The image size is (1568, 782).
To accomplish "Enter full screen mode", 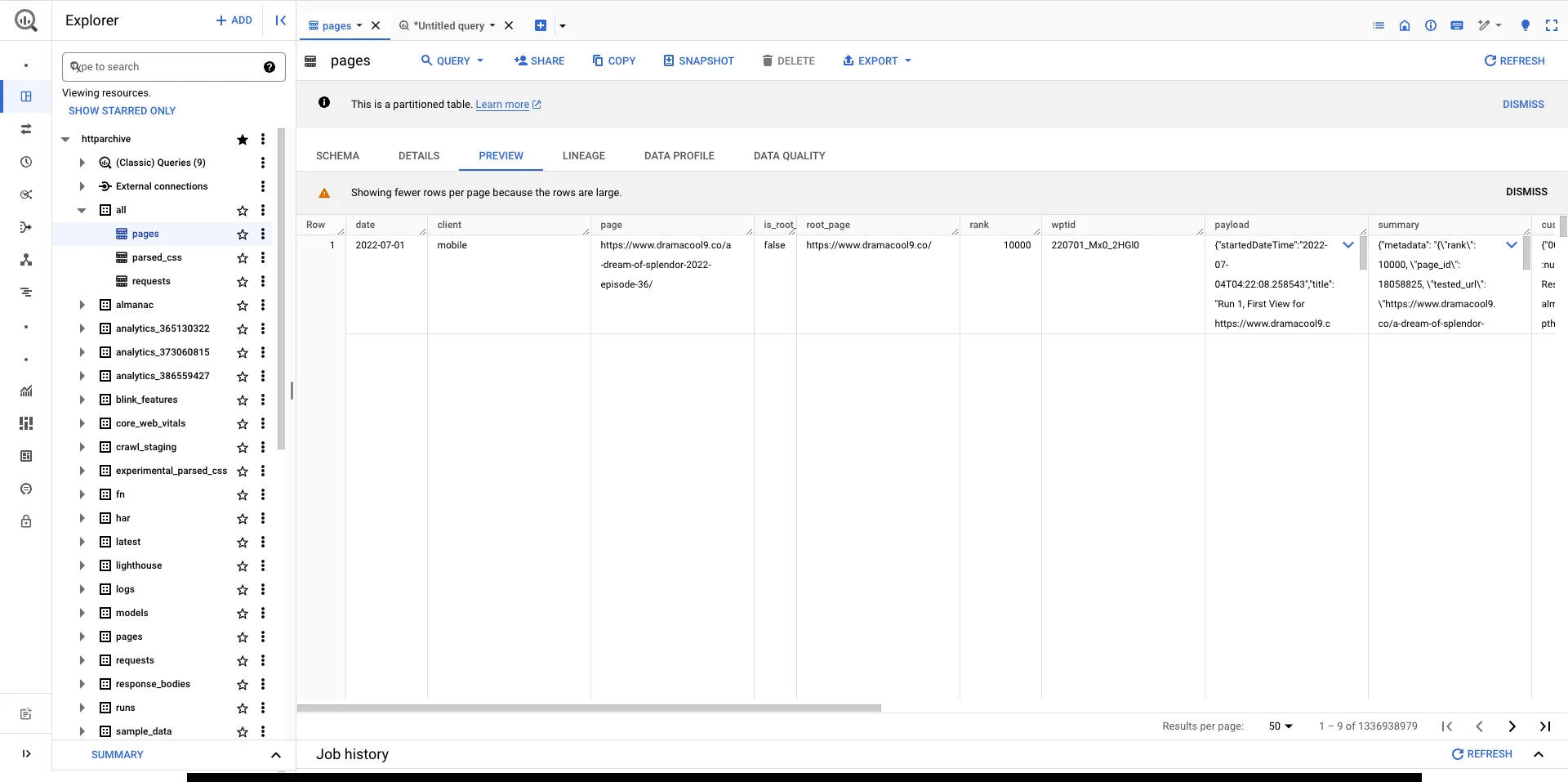I will coord(1551,25).
